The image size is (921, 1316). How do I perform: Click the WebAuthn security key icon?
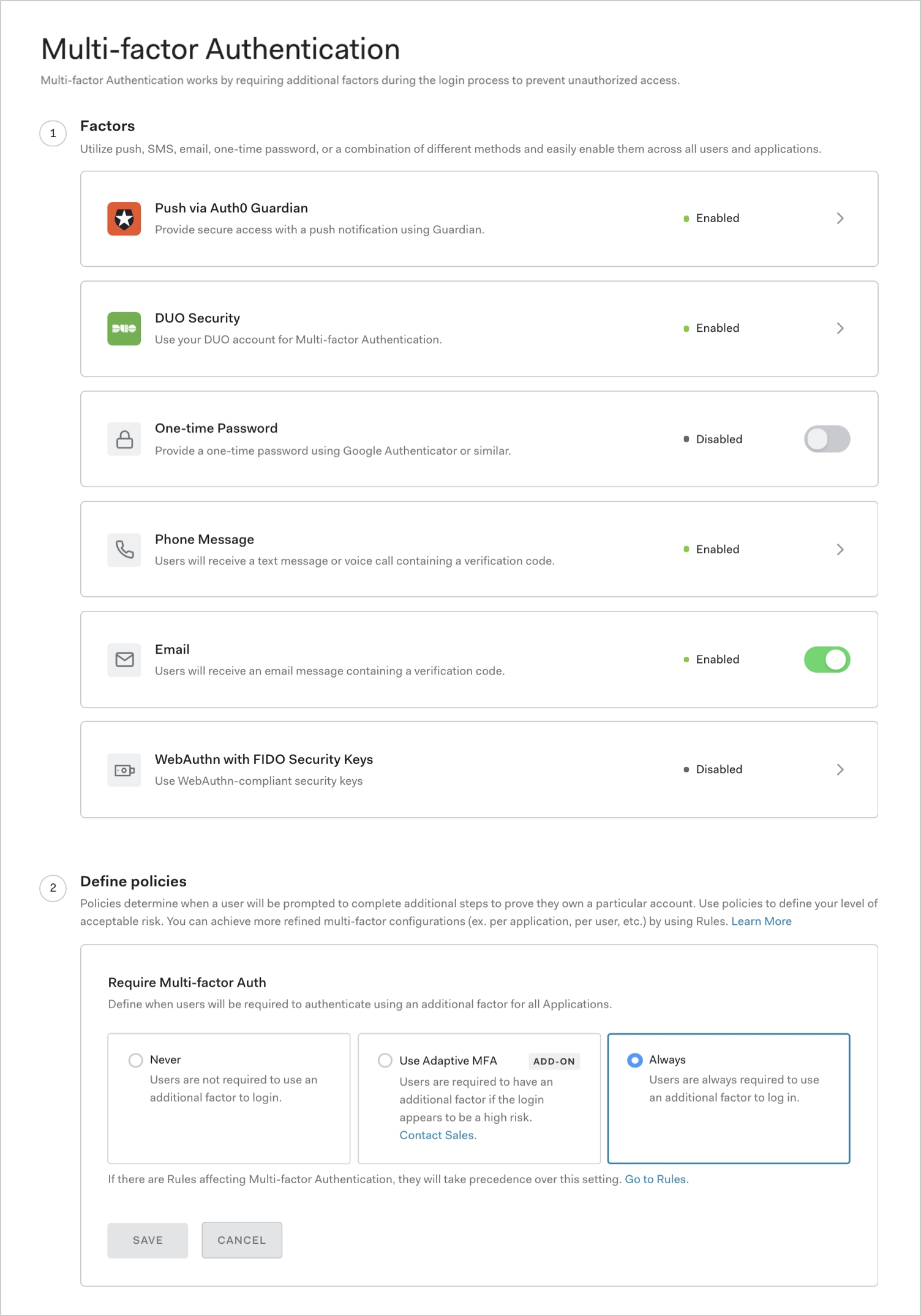124,770
